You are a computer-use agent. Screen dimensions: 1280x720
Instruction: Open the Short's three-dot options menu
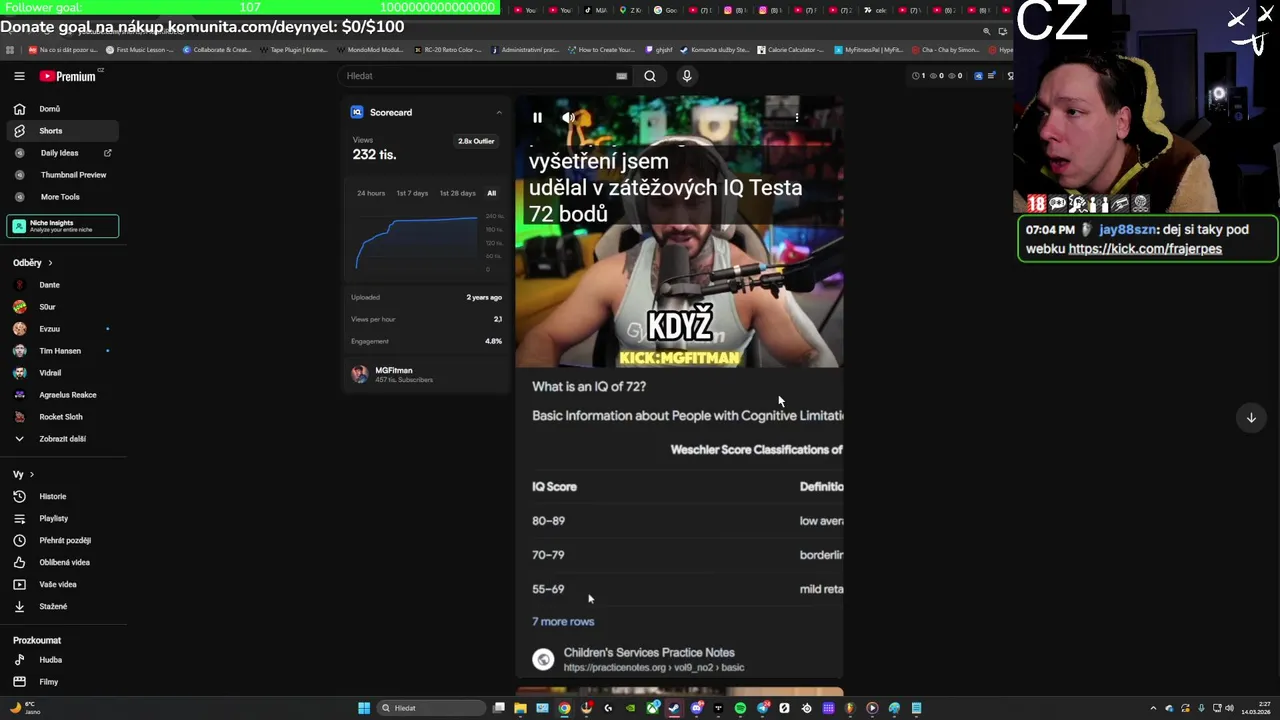pos(796,118)
